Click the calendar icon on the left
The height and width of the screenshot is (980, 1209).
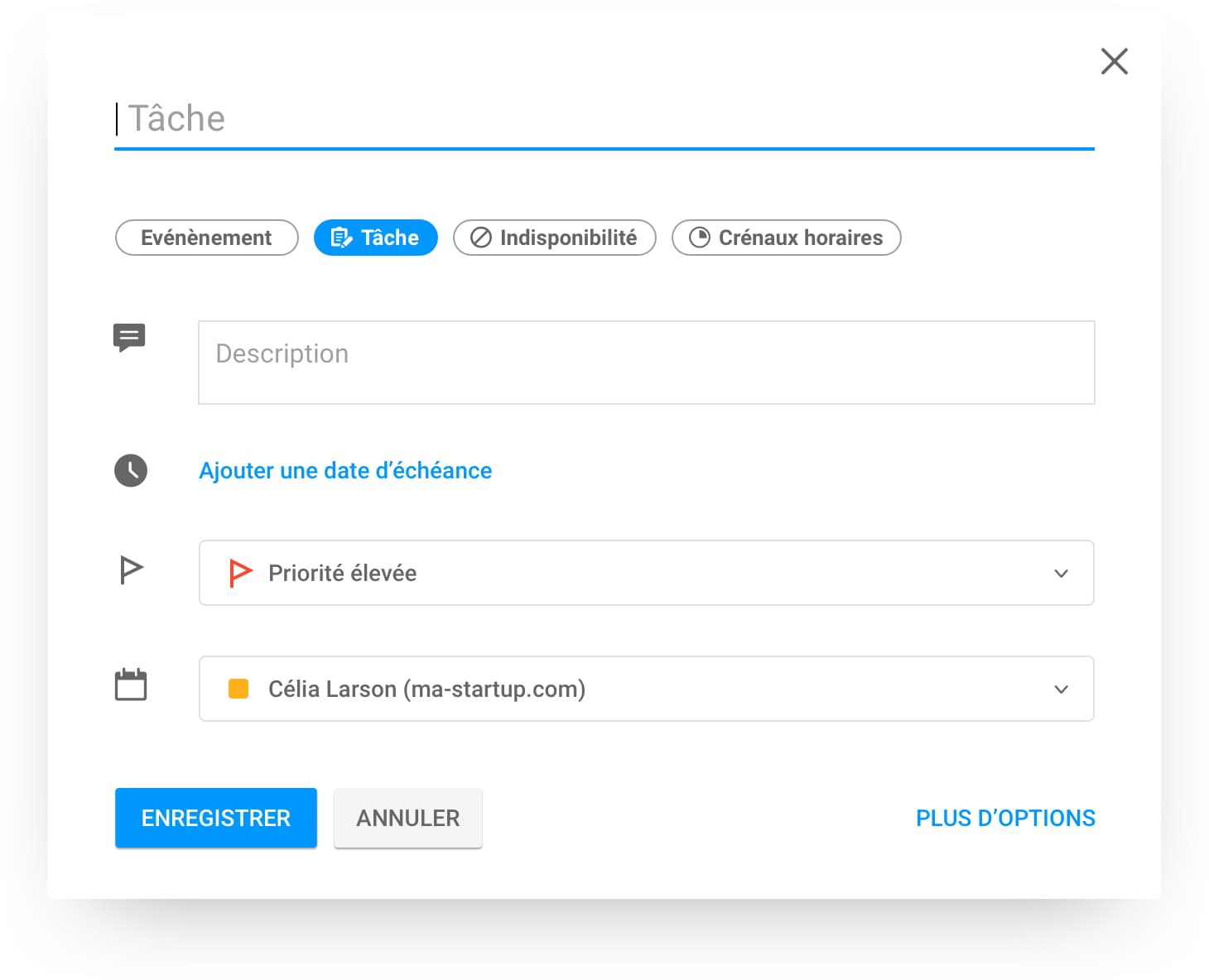131,685
